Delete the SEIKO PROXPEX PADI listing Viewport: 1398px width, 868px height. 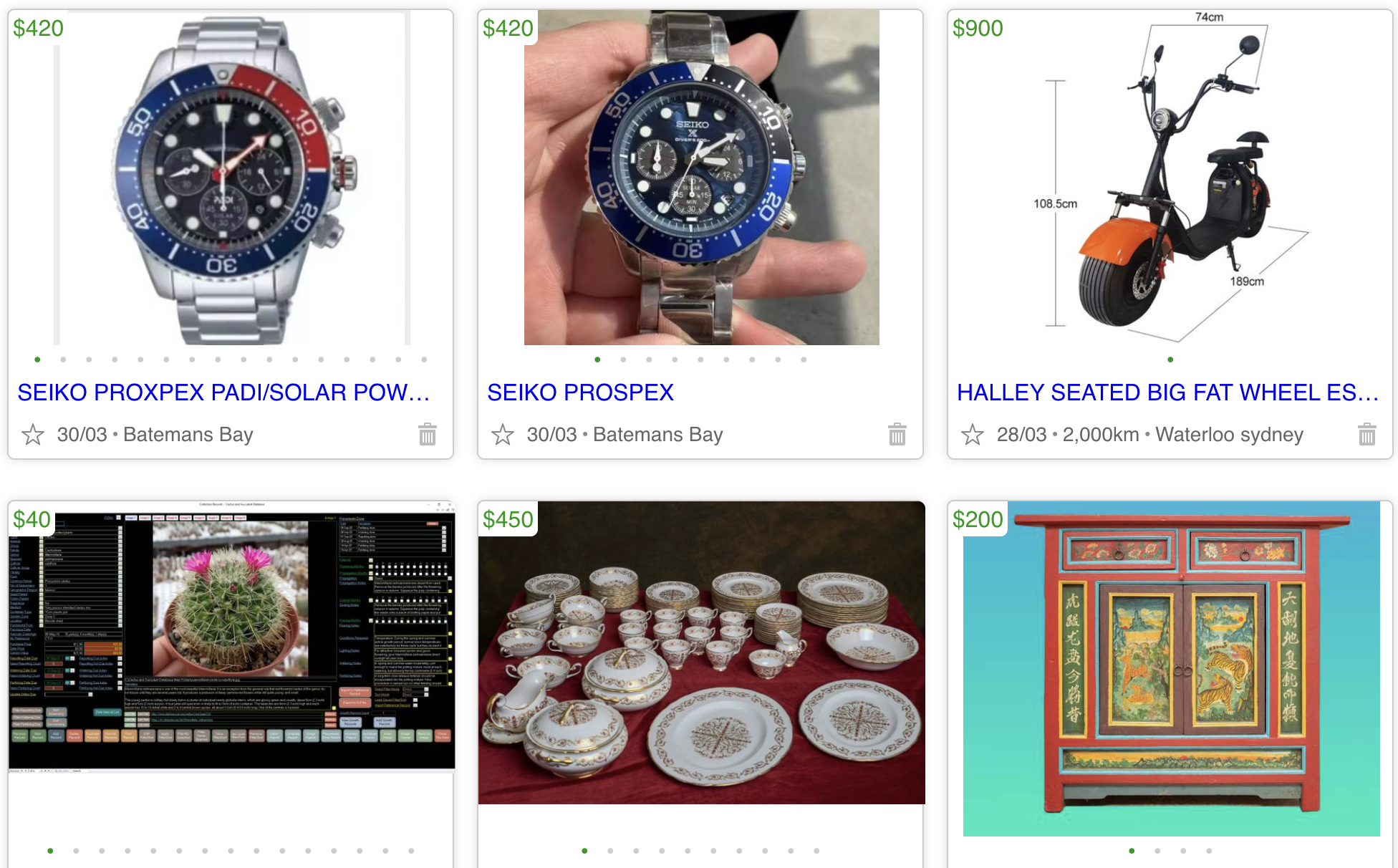[x=428, y=435]
